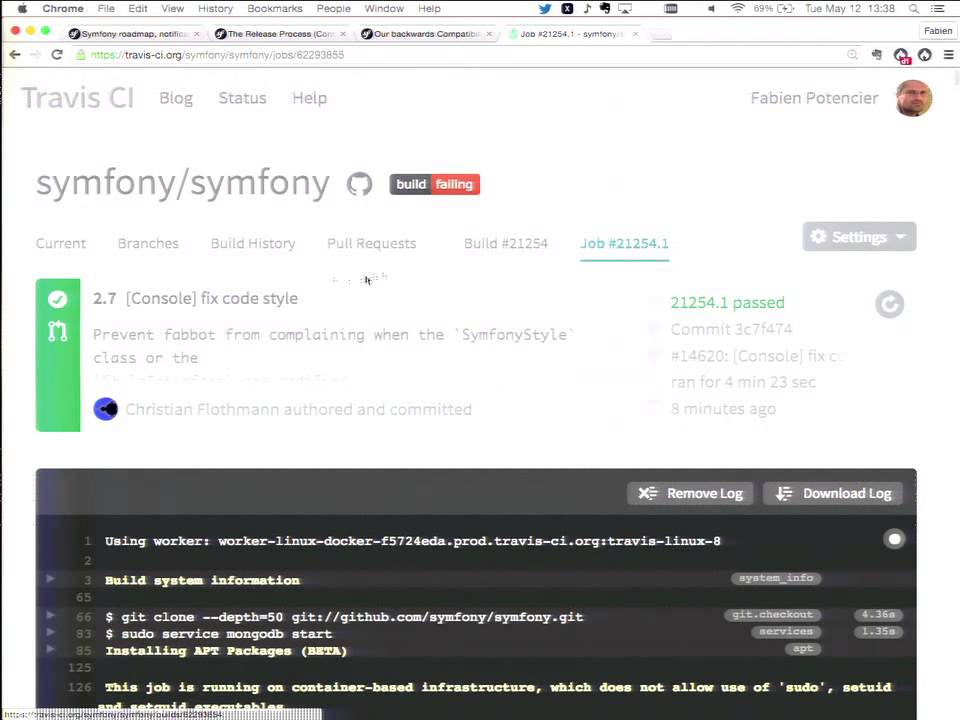
Task: Click the git.checkout tag
Action: (x=773, y=615)
